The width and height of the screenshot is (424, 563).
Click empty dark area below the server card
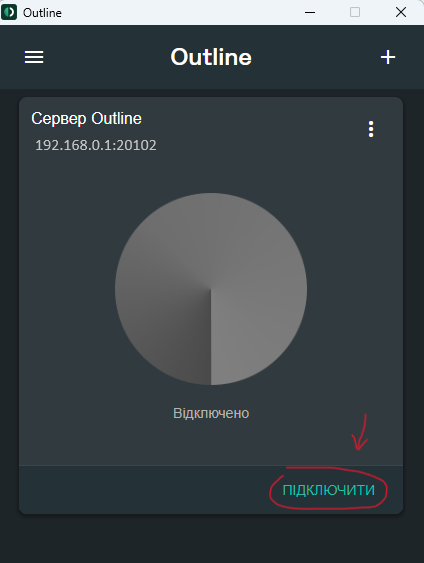[x=211, y=539]
